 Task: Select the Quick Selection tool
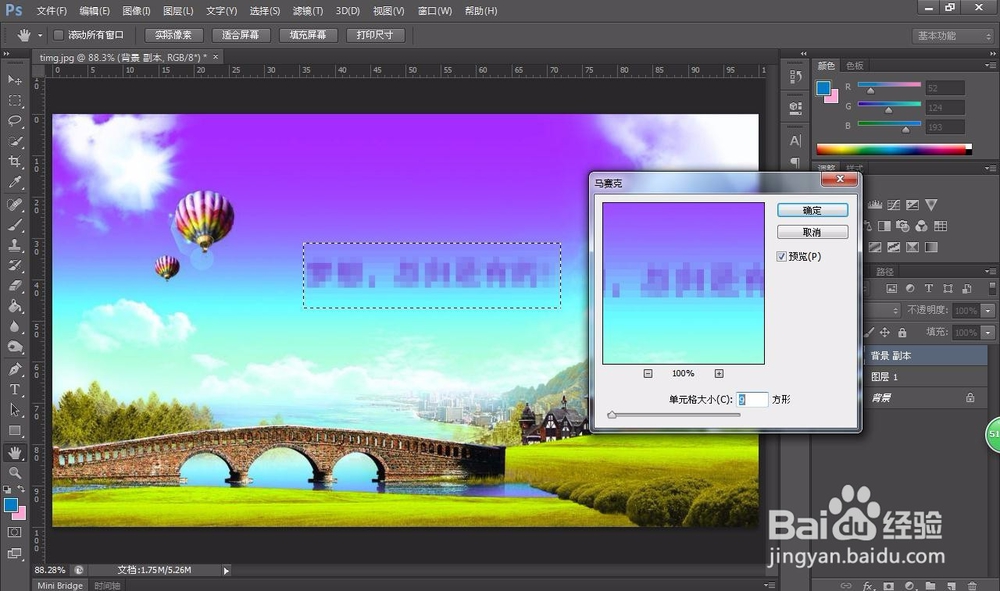[15, 141]
